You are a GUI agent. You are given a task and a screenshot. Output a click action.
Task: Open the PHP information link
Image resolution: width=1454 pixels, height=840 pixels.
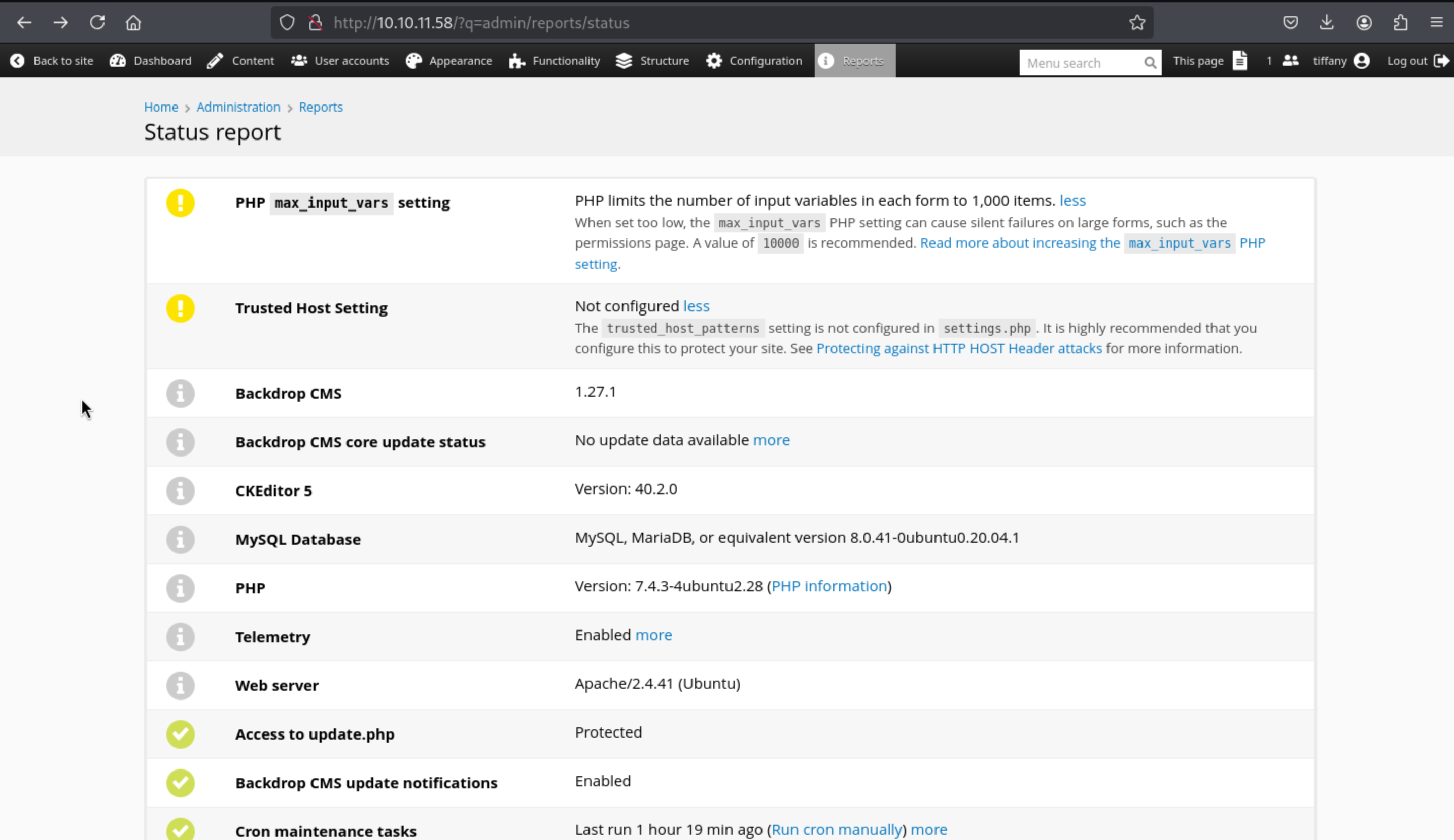(x=829, y=586)
